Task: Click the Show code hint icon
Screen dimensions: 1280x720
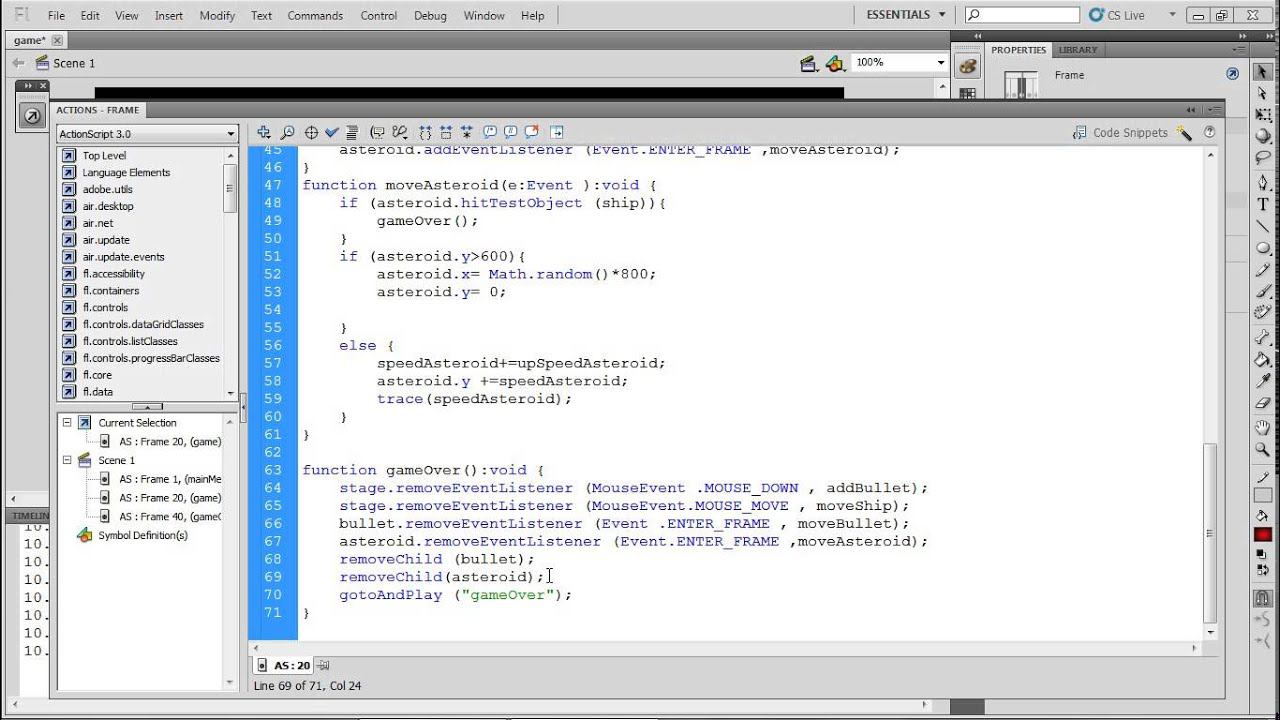Action: (x=377, y=132)
